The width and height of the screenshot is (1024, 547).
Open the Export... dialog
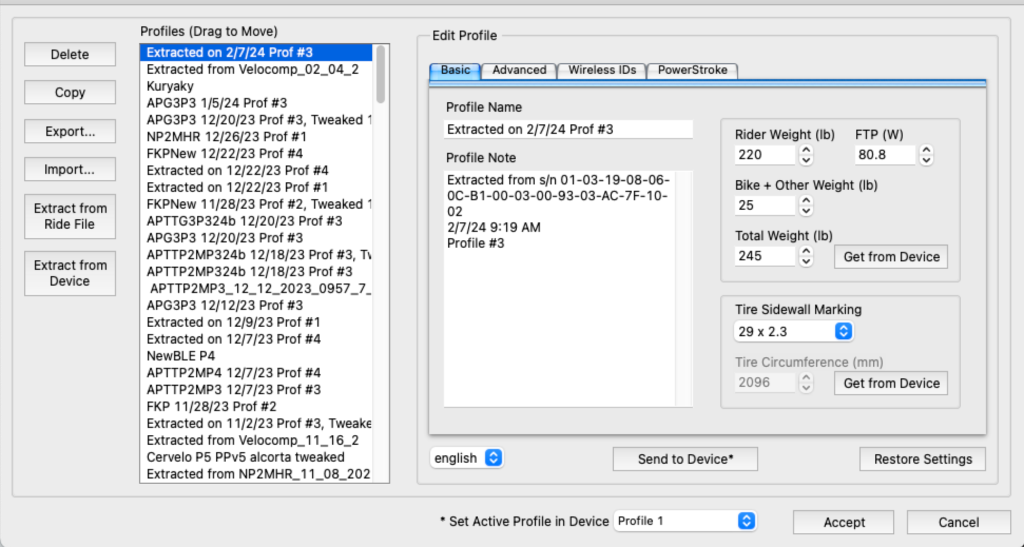point(70,131)
